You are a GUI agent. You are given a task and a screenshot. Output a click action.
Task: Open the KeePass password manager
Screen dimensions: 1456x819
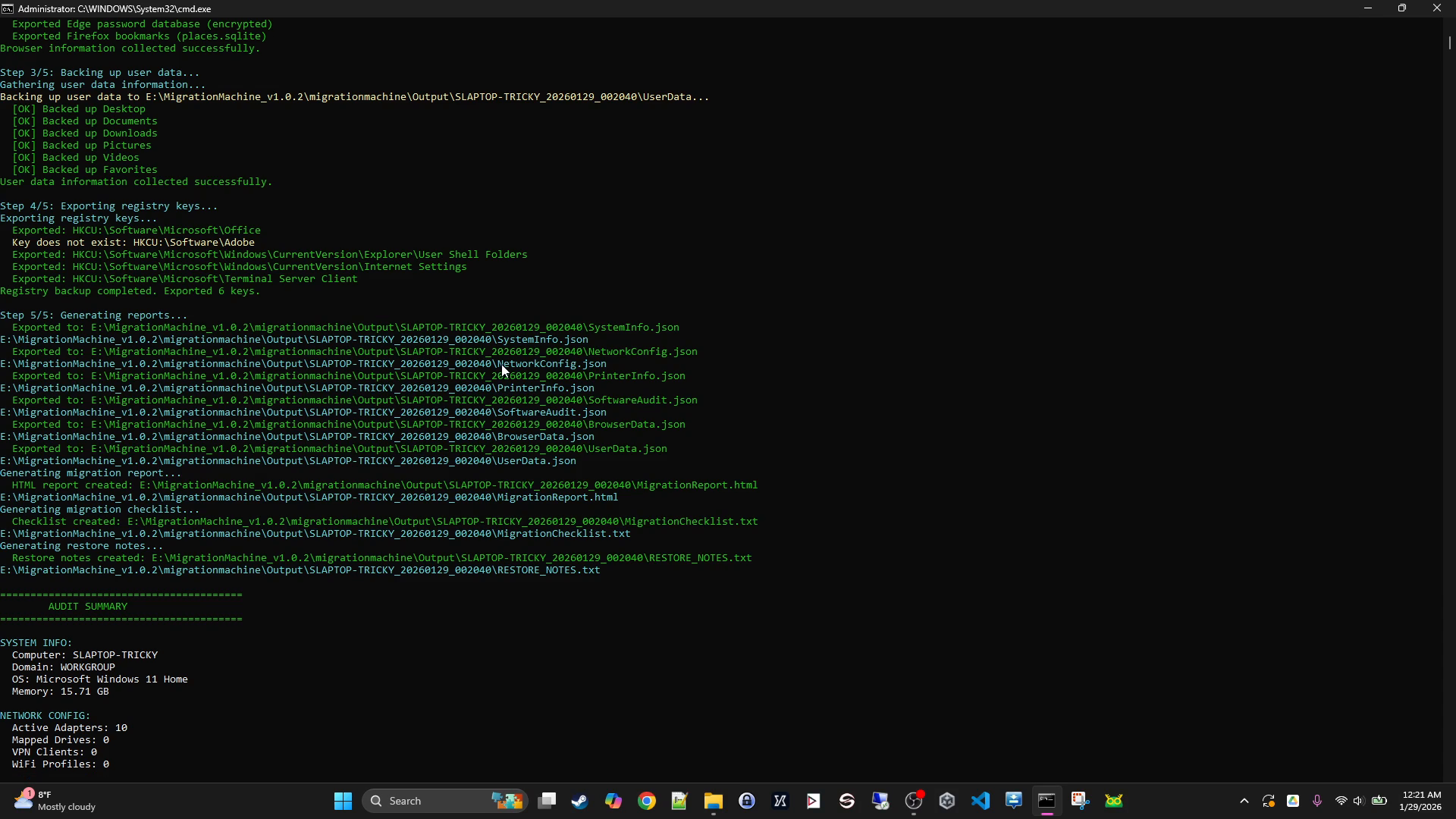tap(746, 801)
